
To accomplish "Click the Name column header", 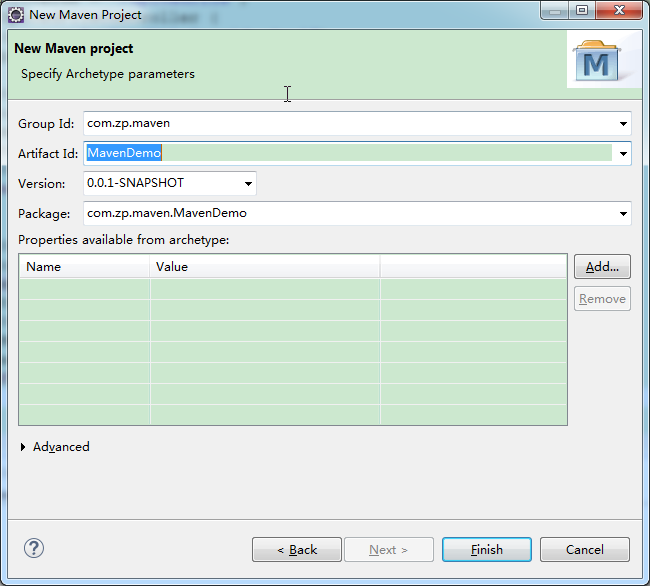I will [84, 267].
